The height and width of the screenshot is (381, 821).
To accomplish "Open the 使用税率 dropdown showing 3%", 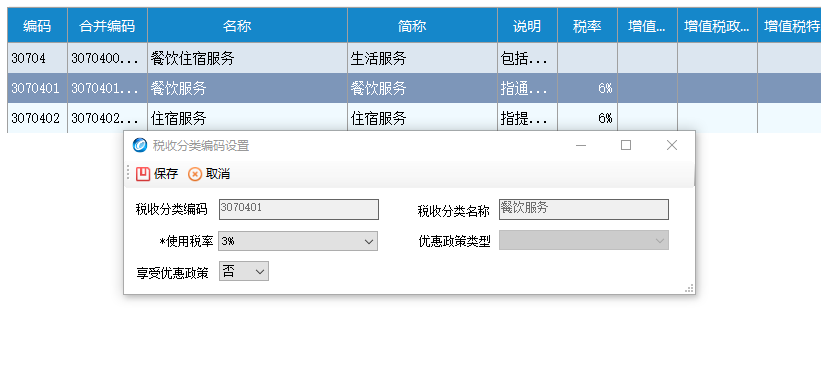I will click(x=298, y=241).
